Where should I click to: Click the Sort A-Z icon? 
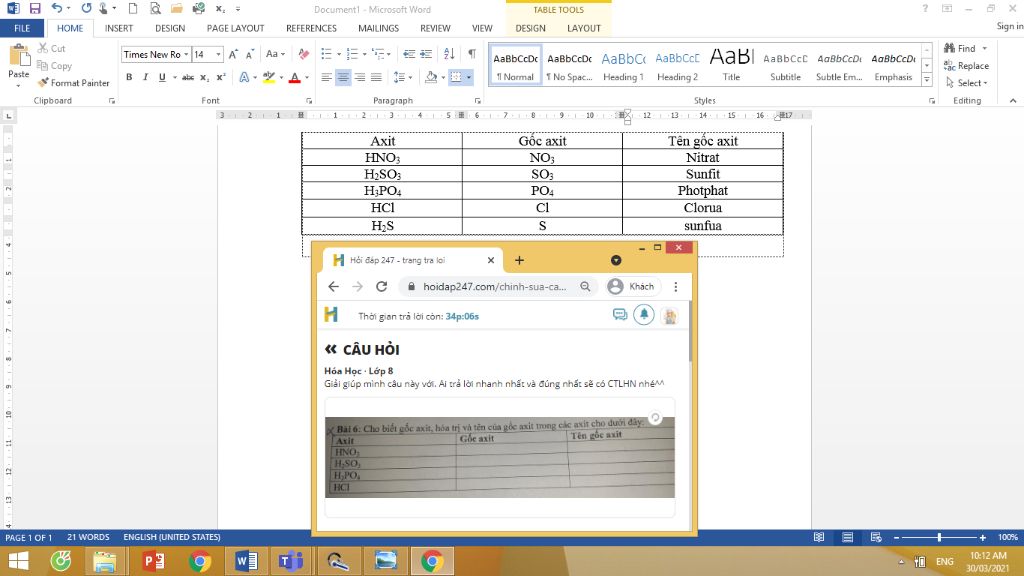[449, 54]
